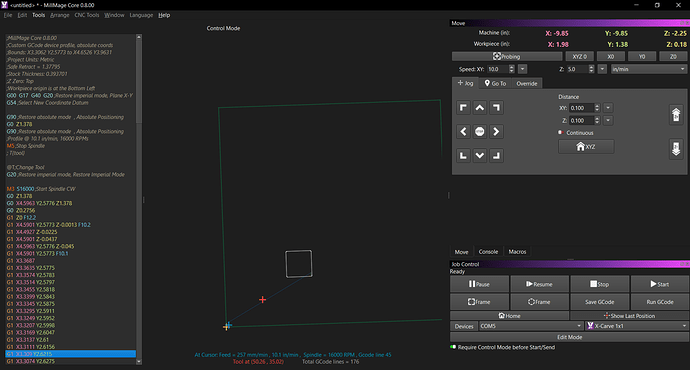The height and width of the screenshot is (370, 690).
Task: Click the MillMage app logo in title bar
Action: pos(4,5)
